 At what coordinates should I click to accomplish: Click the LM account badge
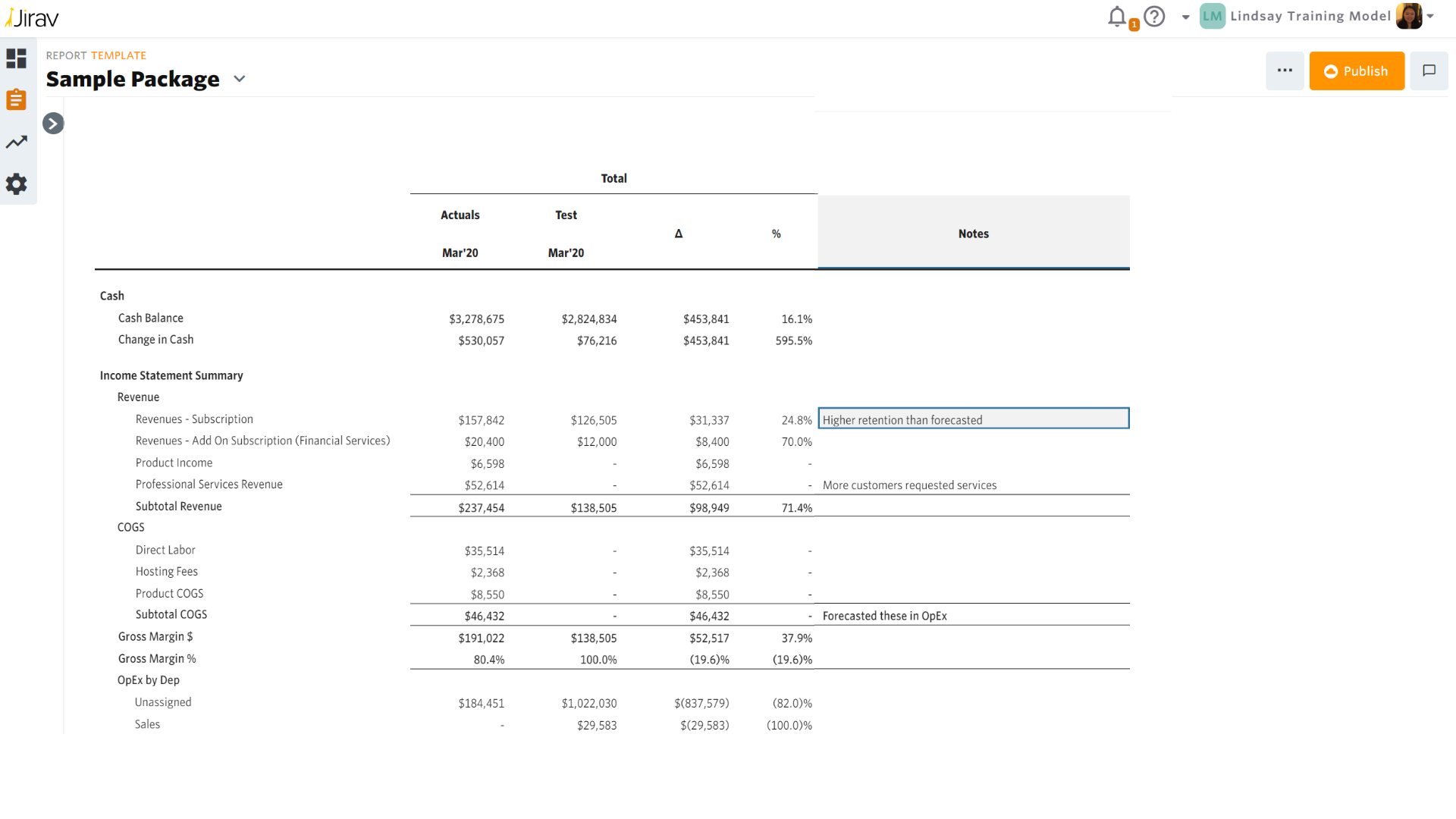(1212, 16)
